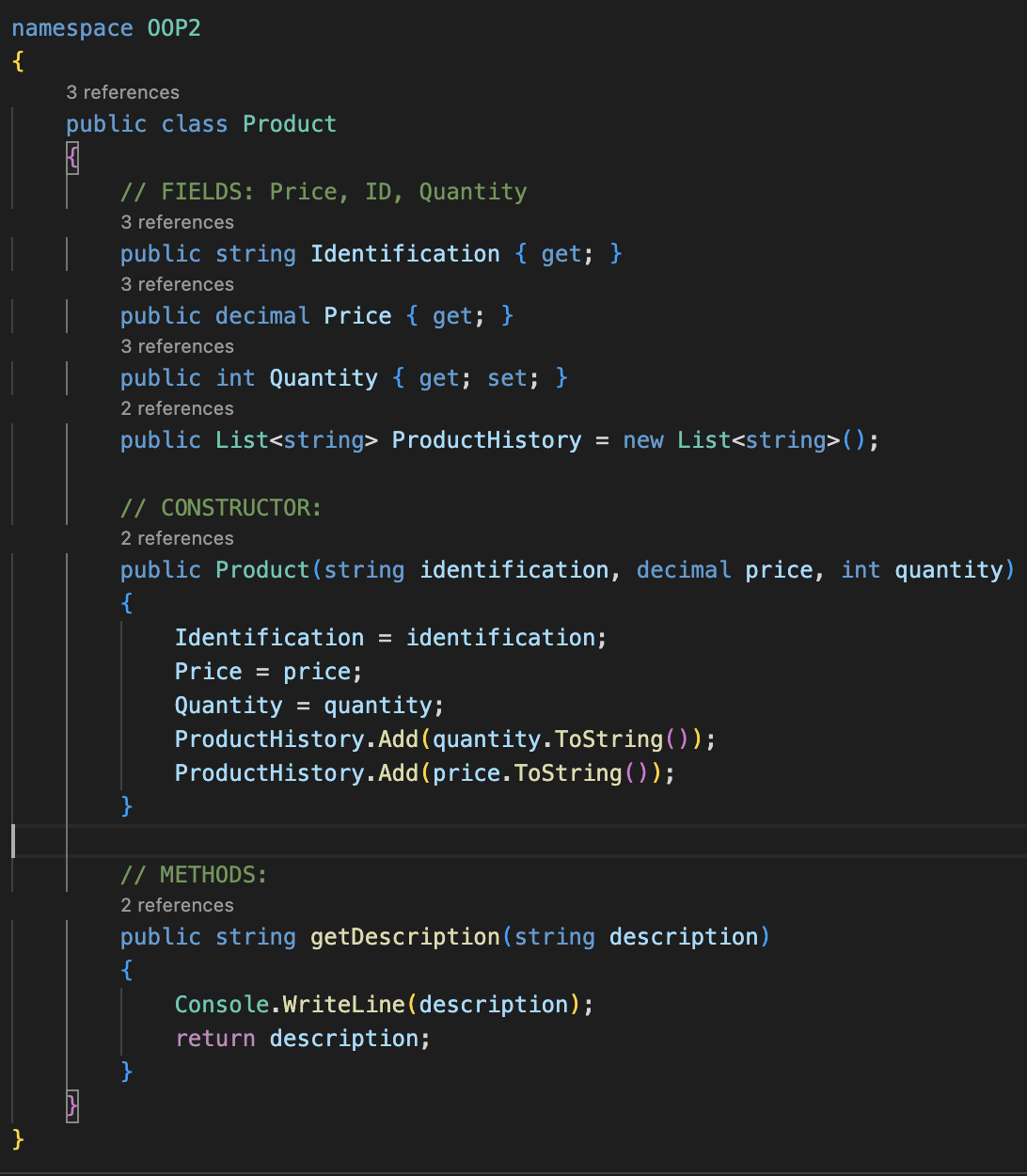Image resolution: width=1027 pixels, height=1176 pixels.
Task: Click the getDescription method name
Action: pos(403,936)
